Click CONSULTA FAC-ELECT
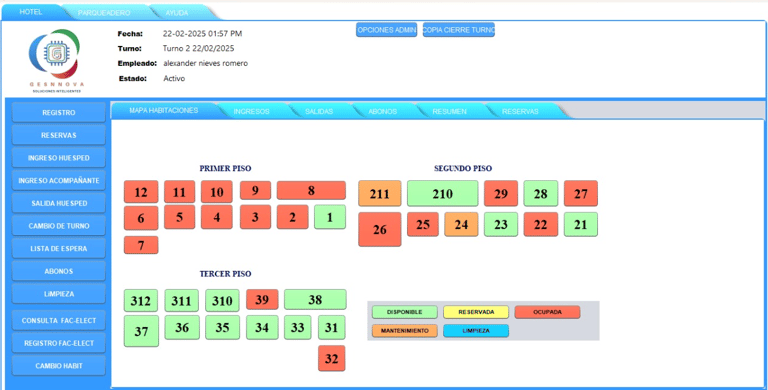768x390 pixels. (59, 320)
